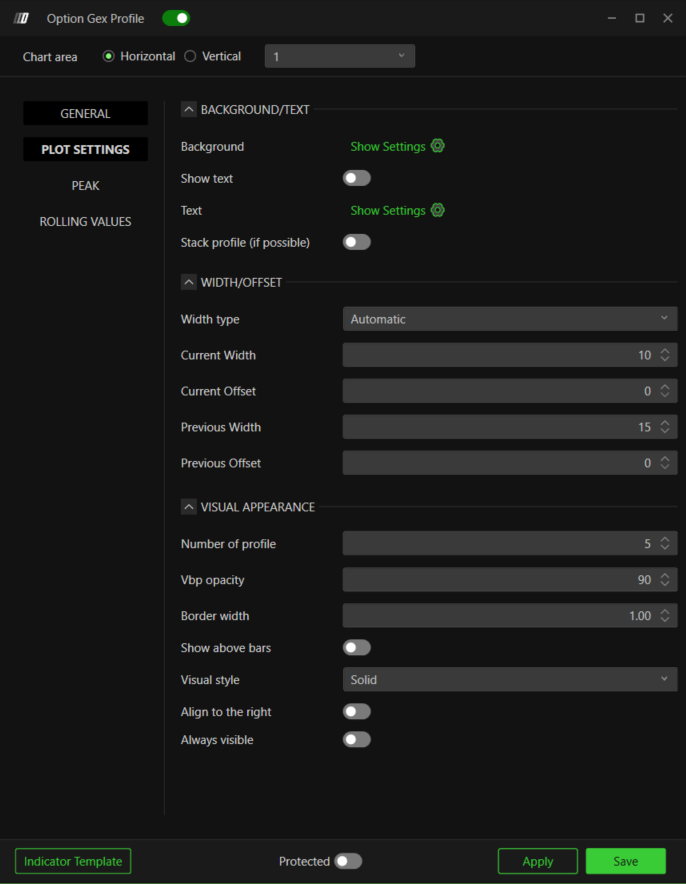Switch to the GENERAL tab

86,113
